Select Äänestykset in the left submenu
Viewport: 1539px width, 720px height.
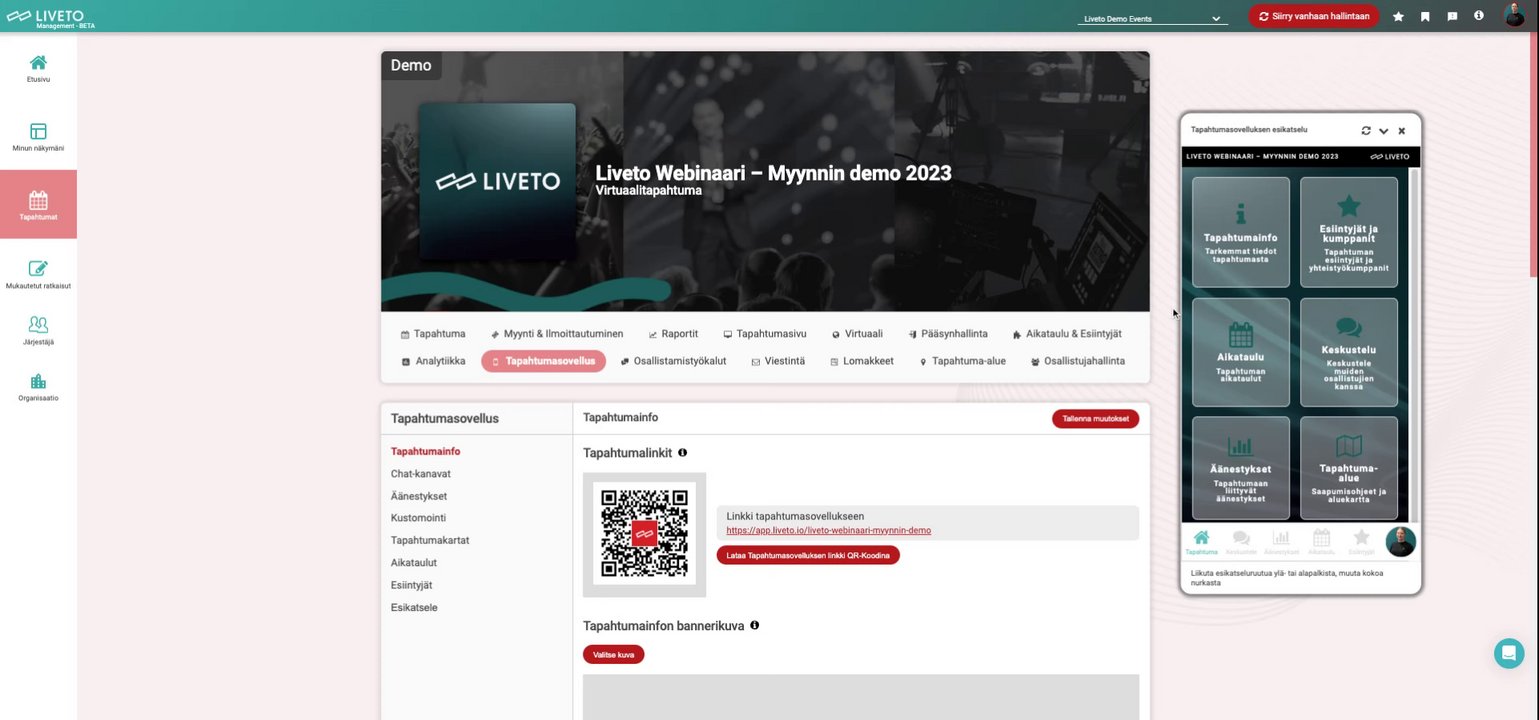coord(419,496)
